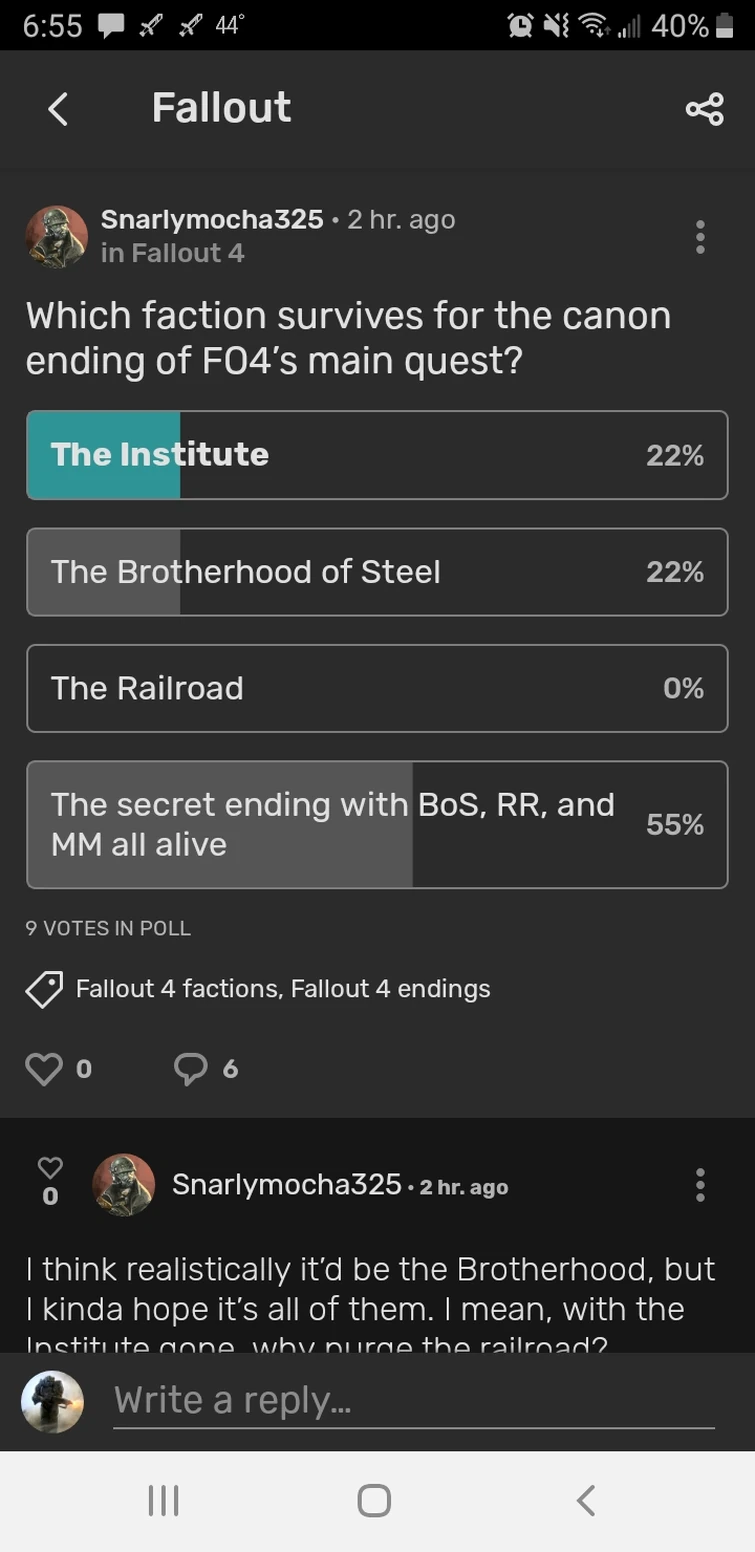Viewport: 755px width, 1552px height.
Task: Upvote Snarlymocha325's comment with the heart
Action: coord(50,1168)
